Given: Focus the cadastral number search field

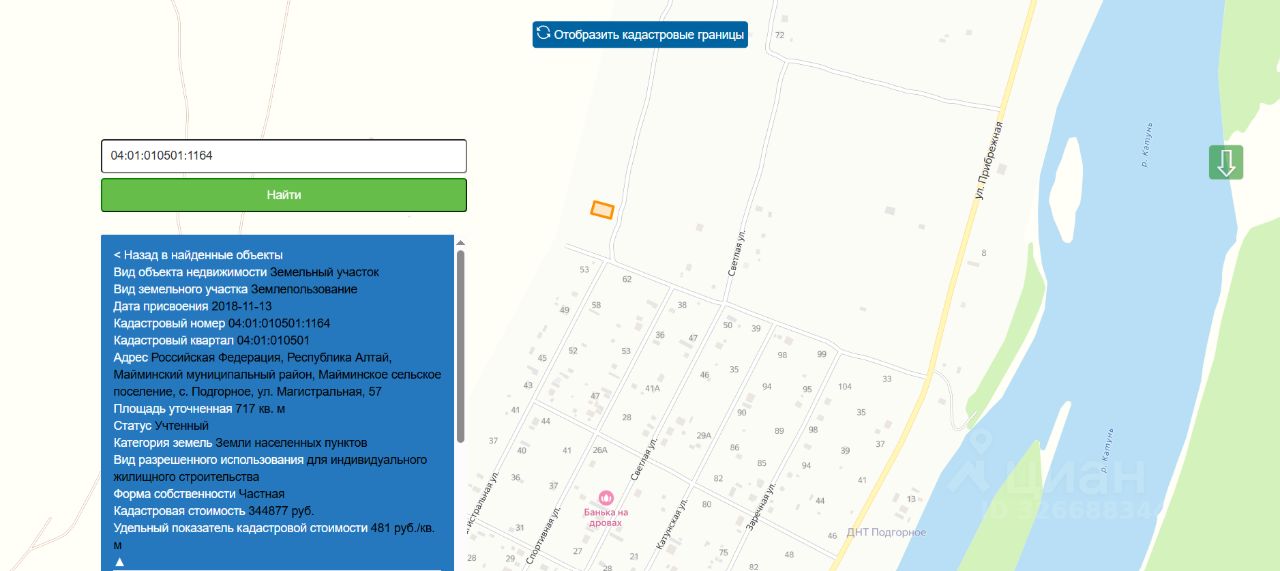Looking at the screenshot, I should (284, 156).
